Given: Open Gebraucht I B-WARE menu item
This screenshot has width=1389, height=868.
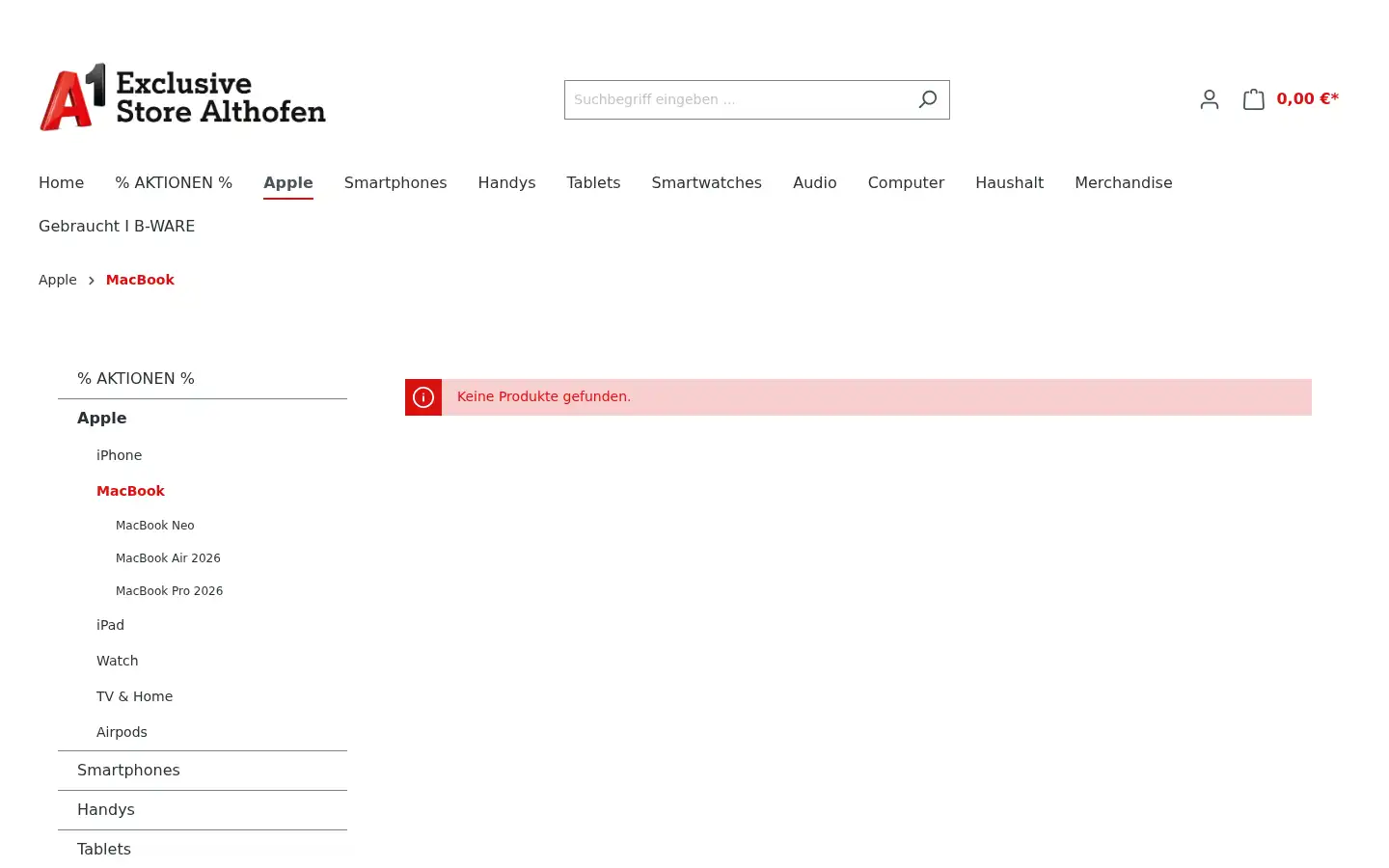Looking at the screenshot, I should (117, 226).
